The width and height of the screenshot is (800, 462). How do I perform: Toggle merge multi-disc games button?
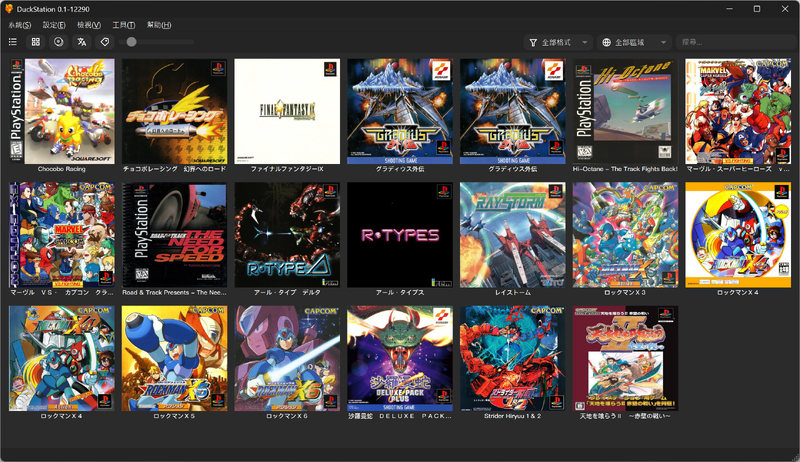click(59, 42)
